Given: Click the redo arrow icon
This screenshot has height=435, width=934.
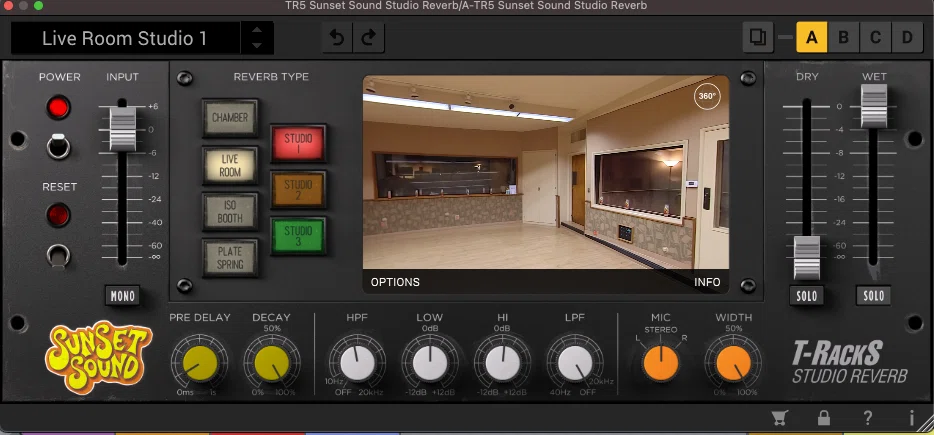Looking at the screenshot, I should (x=369, y=38).
